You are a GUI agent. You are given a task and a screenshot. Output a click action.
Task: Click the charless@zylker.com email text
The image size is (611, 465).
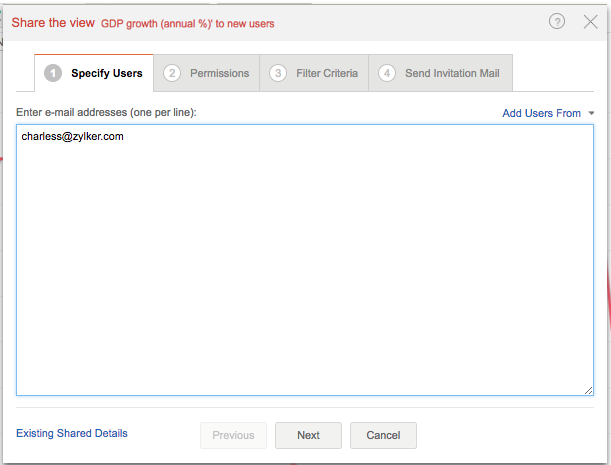coord(72,137)
